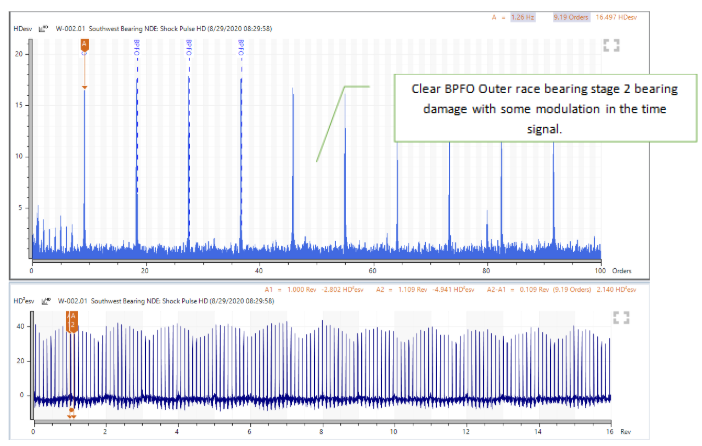The height and width of the screenshot is (446, 702).
Task: Click orange cursor triangles on Rev axis
Action: click(x=72, y=411)
